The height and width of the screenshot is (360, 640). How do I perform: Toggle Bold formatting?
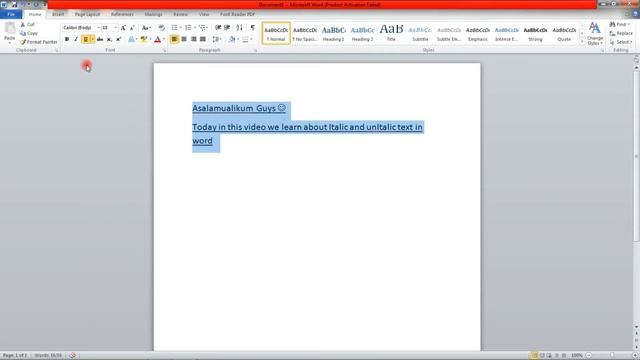[x=67, y=40]
